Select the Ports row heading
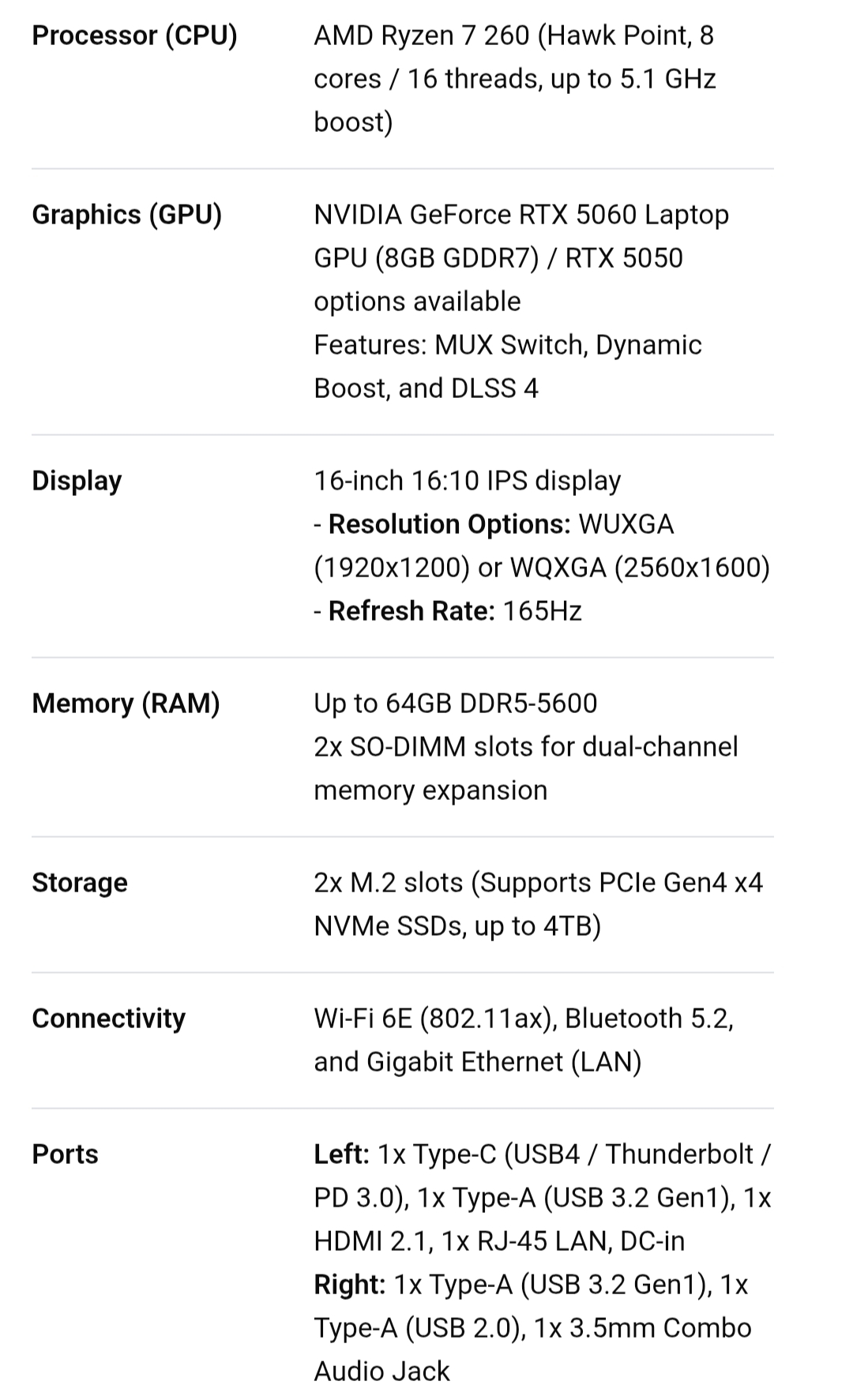853x1400 pixels. (x=65, y=1154)
